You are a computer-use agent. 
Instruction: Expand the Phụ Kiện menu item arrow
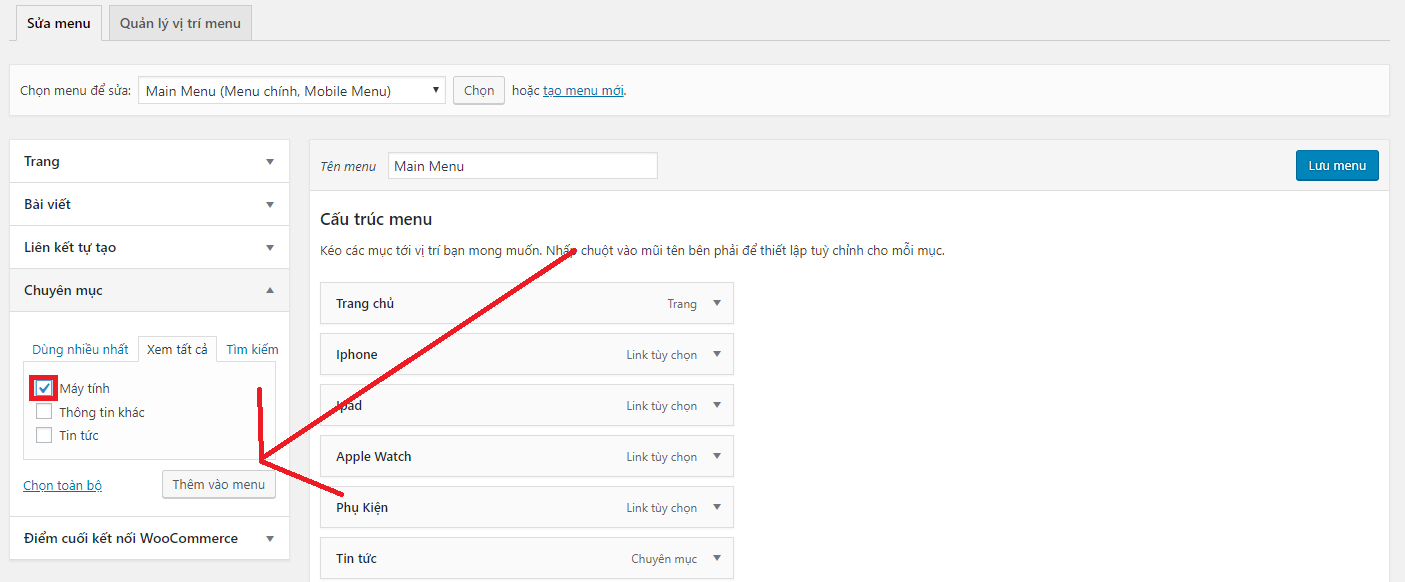coord(716,507)
